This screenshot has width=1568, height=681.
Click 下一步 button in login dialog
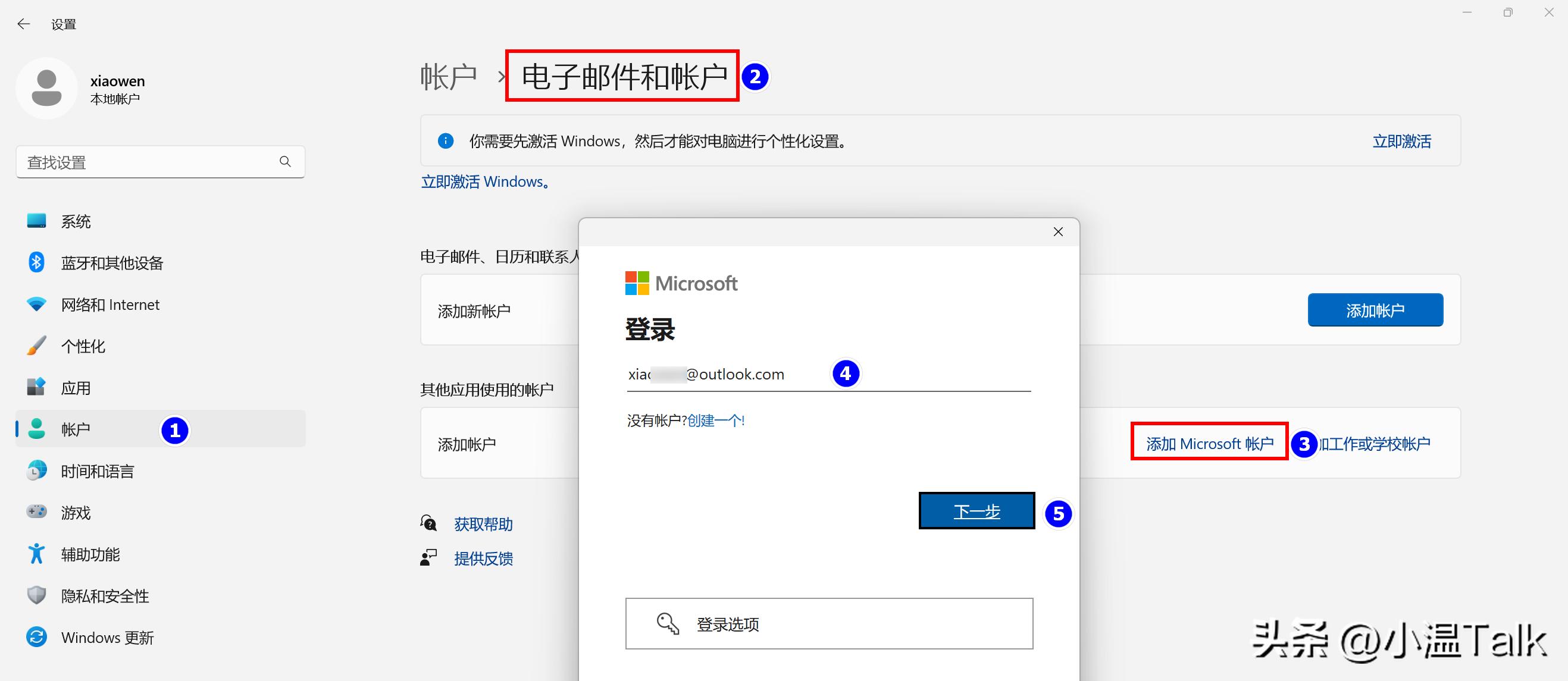click(x=977, y=510)
